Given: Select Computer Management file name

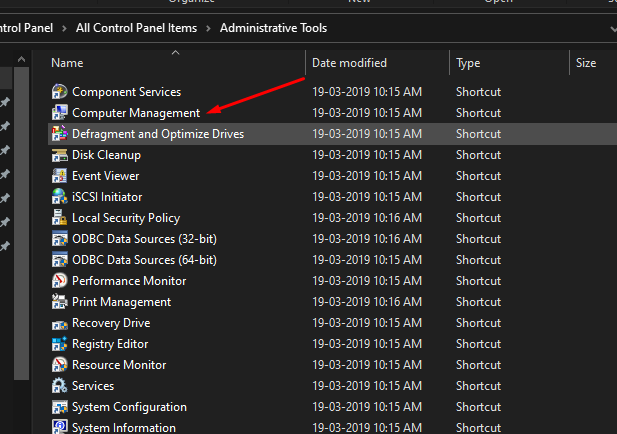Looking at the screenshot, I should [x=136, y=113].
